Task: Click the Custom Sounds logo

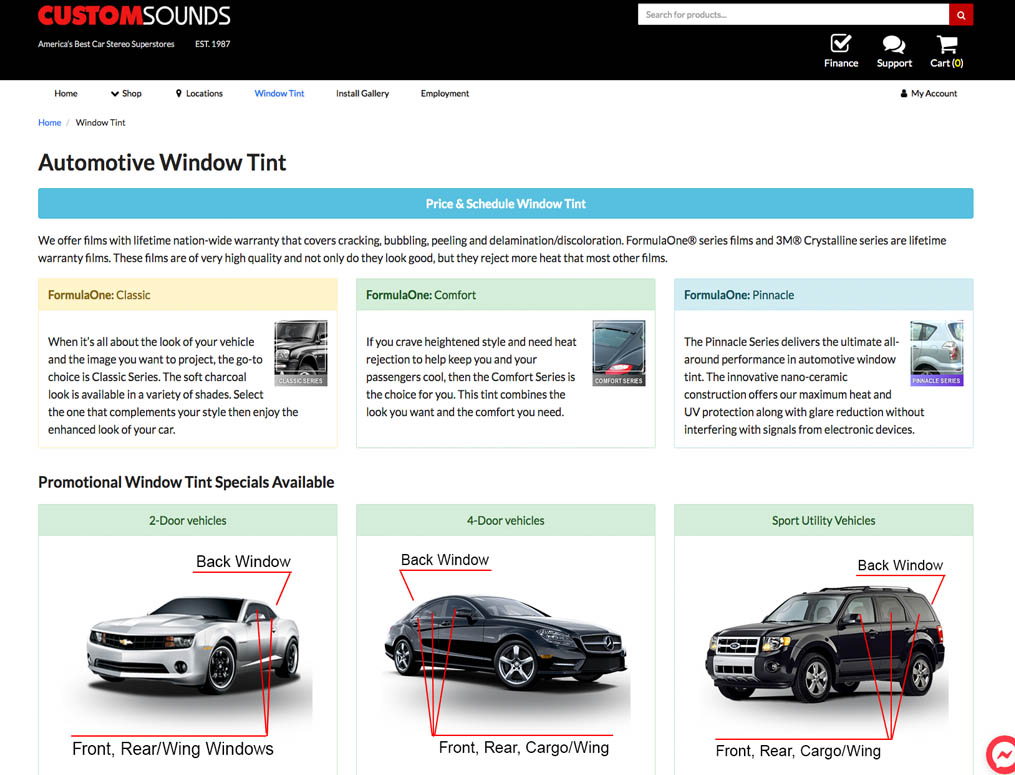Action: tap(134, 16)
